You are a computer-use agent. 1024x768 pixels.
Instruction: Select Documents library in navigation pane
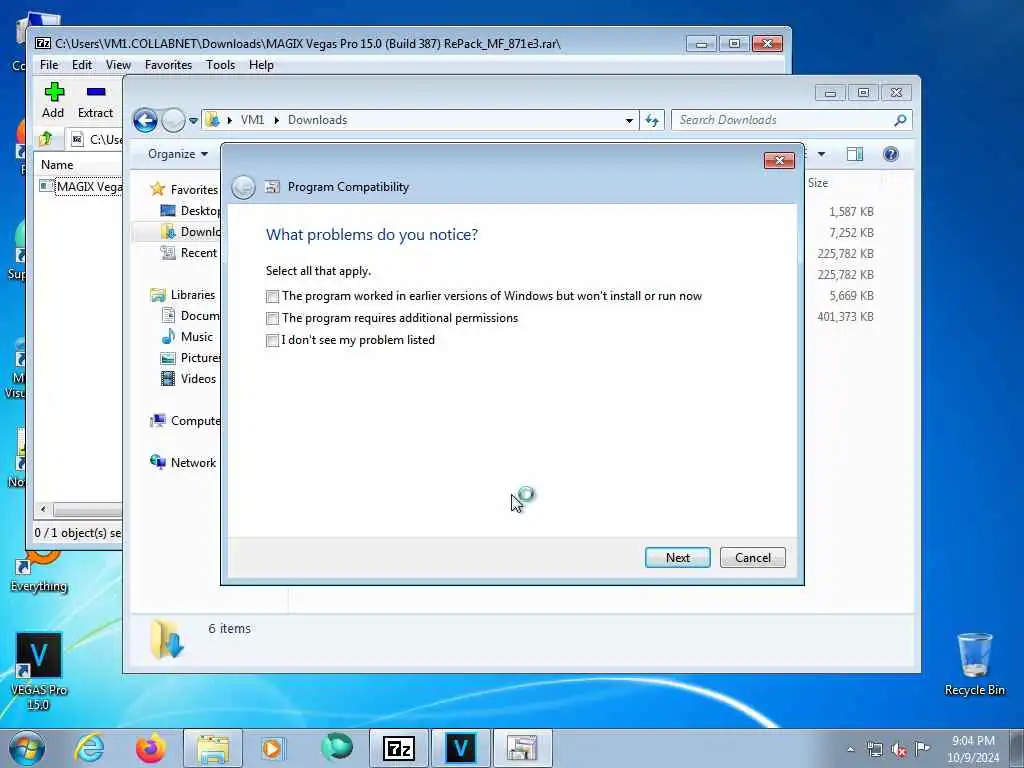click(191, 315)
